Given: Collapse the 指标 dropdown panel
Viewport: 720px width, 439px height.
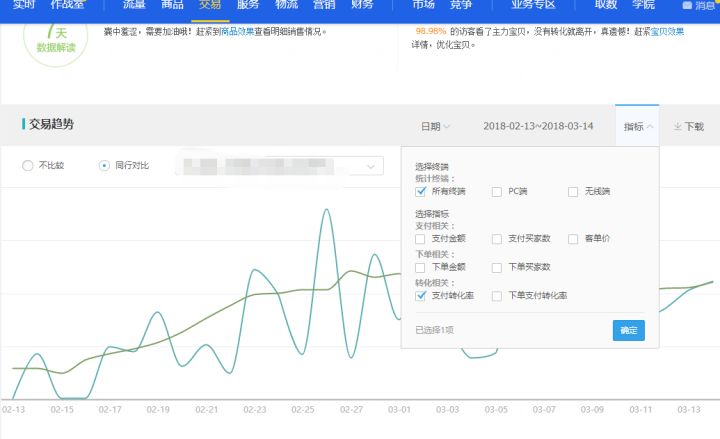Looking at the screenshot, I should pyautogui.click(x=639, y=127).
